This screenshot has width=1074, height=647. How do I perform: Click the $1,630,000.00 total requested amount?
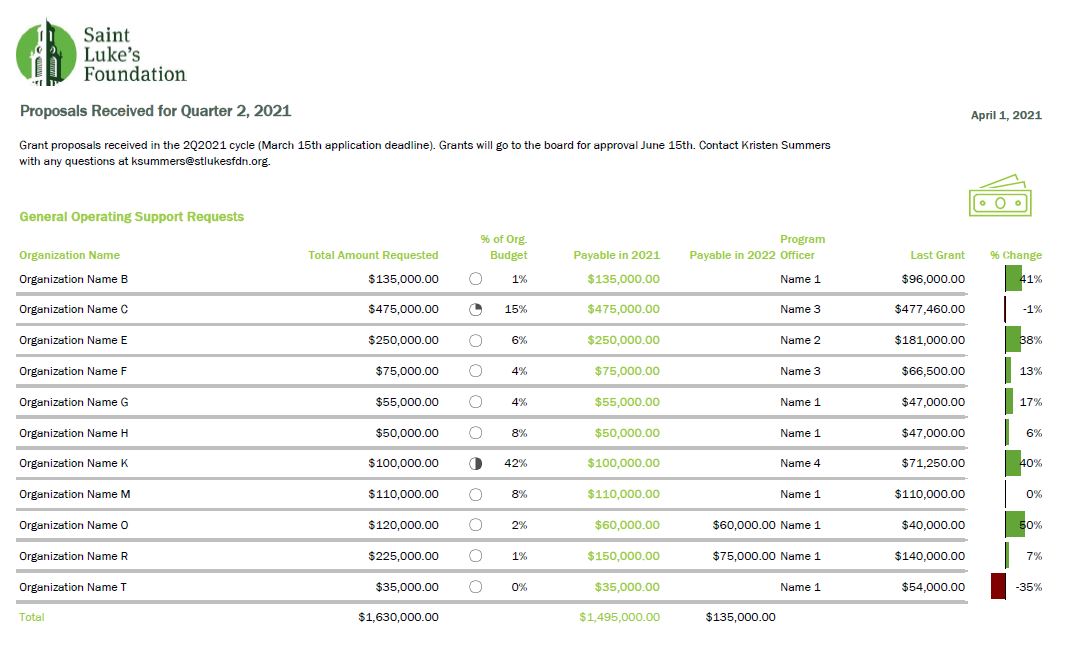coord(398,617)
